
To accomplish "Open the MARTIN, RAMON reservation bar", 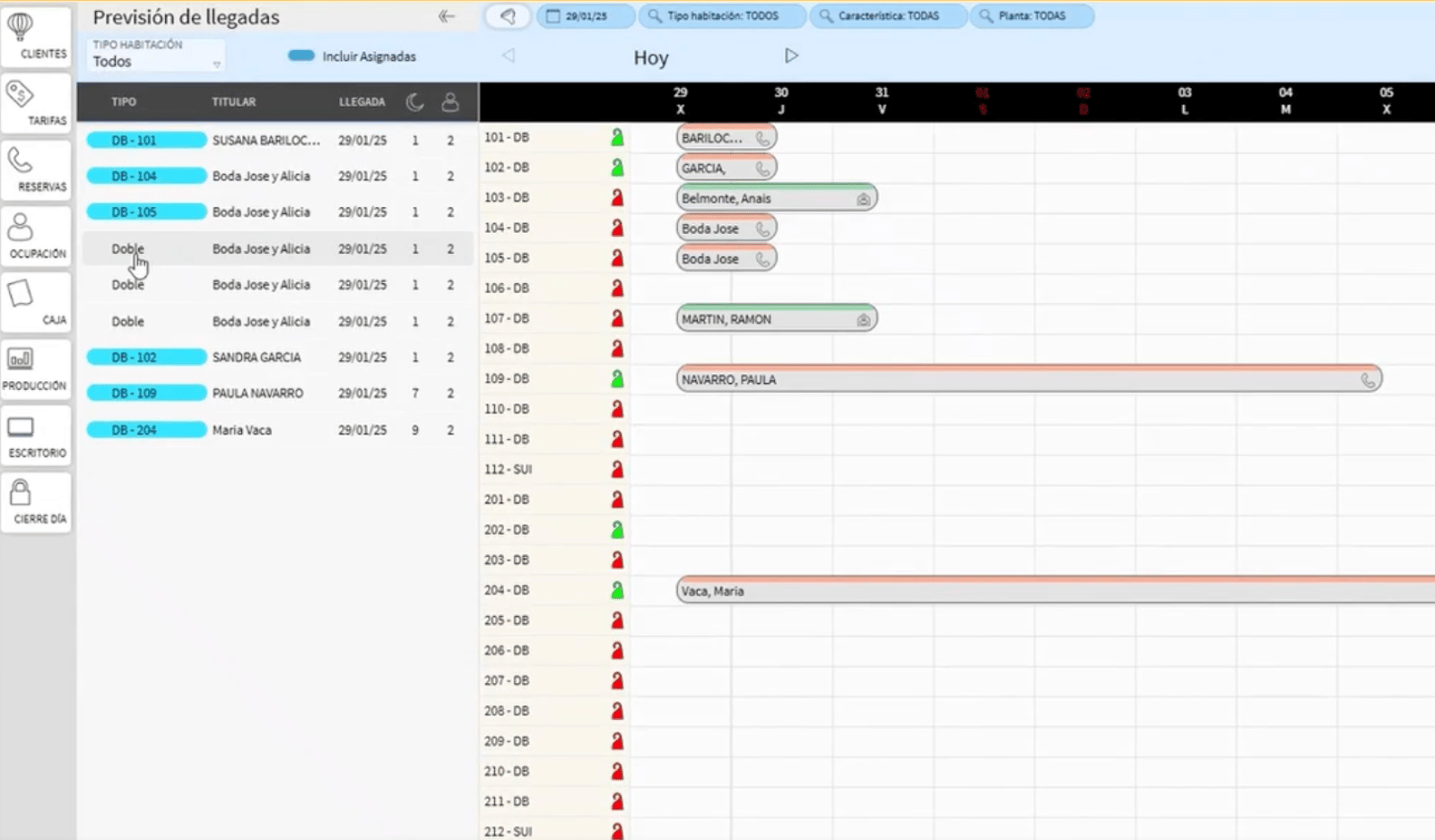I will (777, 319).
